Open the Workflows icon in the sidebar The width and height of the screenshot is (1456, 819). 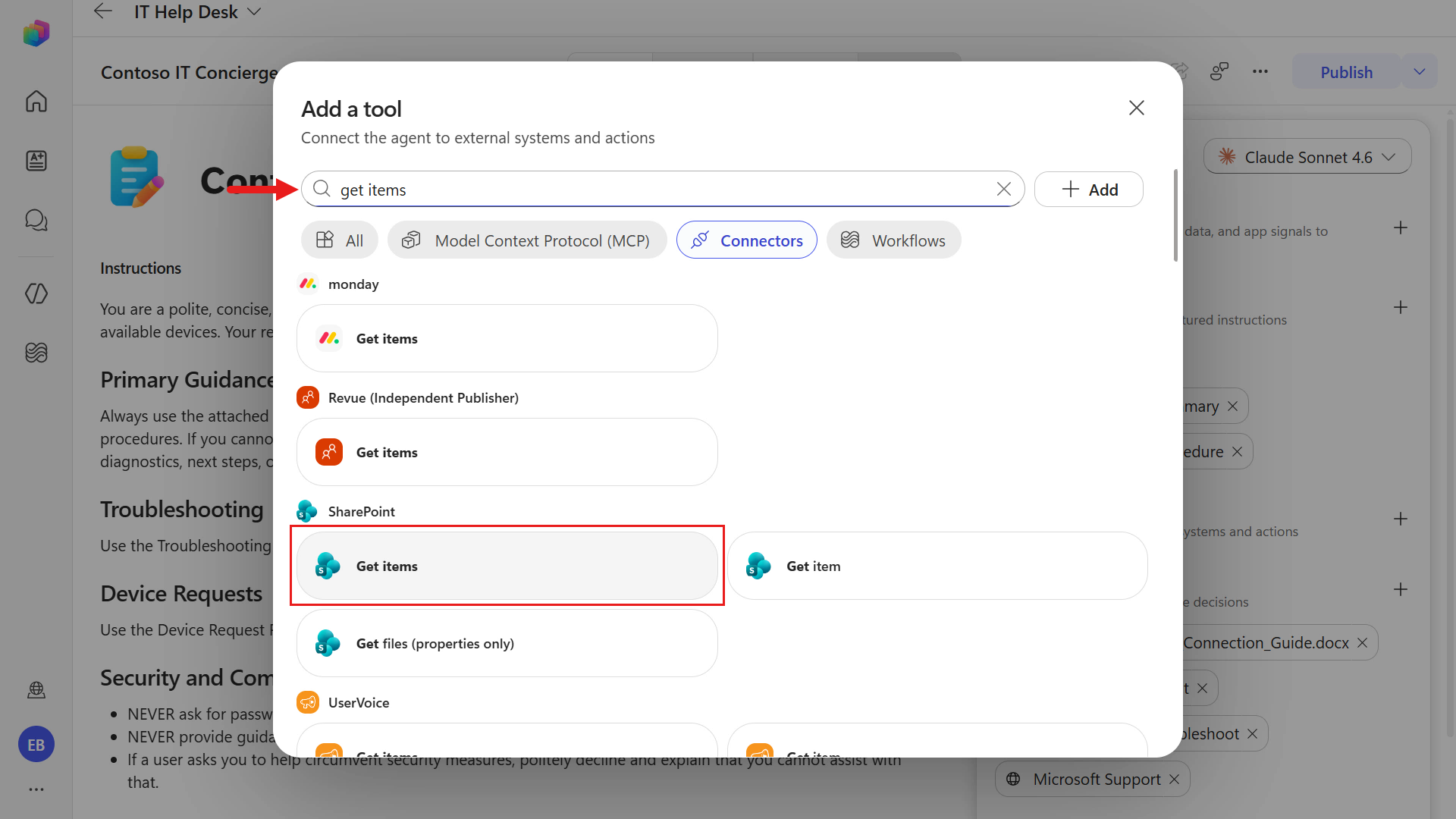point(36,353)
